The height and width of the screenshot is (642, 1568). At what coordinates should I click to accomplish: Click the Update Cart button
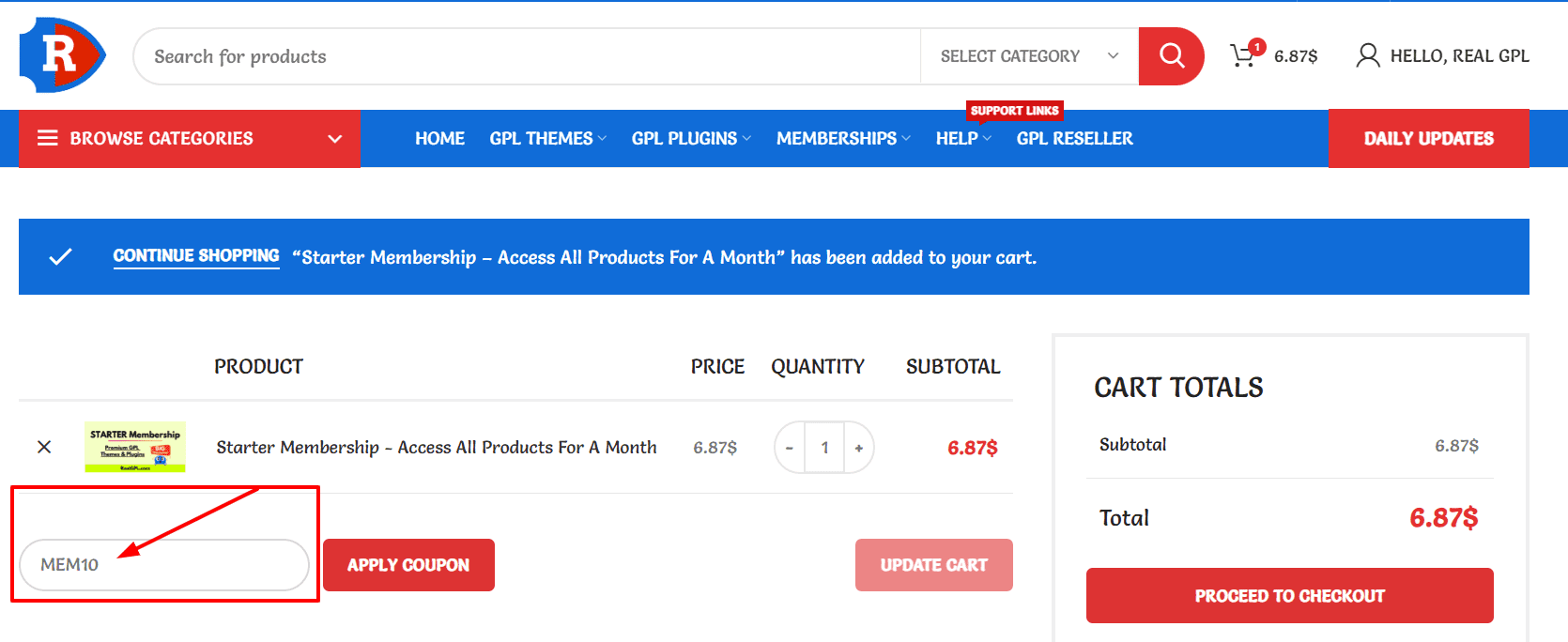tap(933, 565)
